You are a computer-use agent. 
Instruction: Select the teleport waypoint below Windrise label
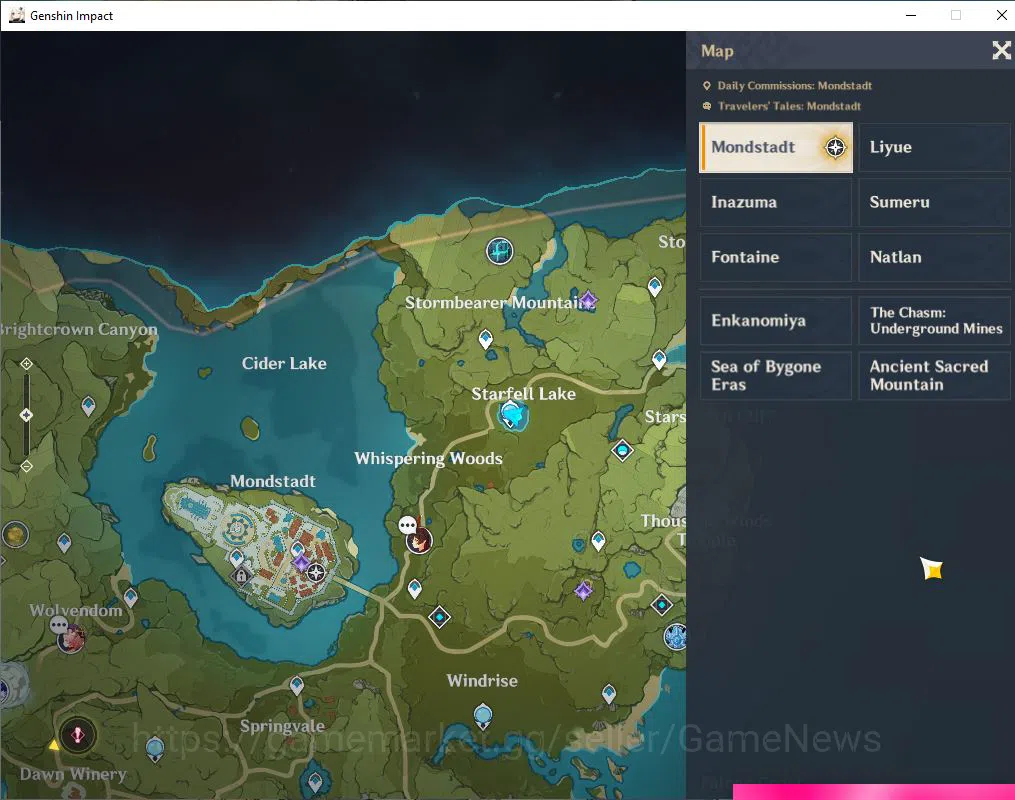click(x=483, y=717)
